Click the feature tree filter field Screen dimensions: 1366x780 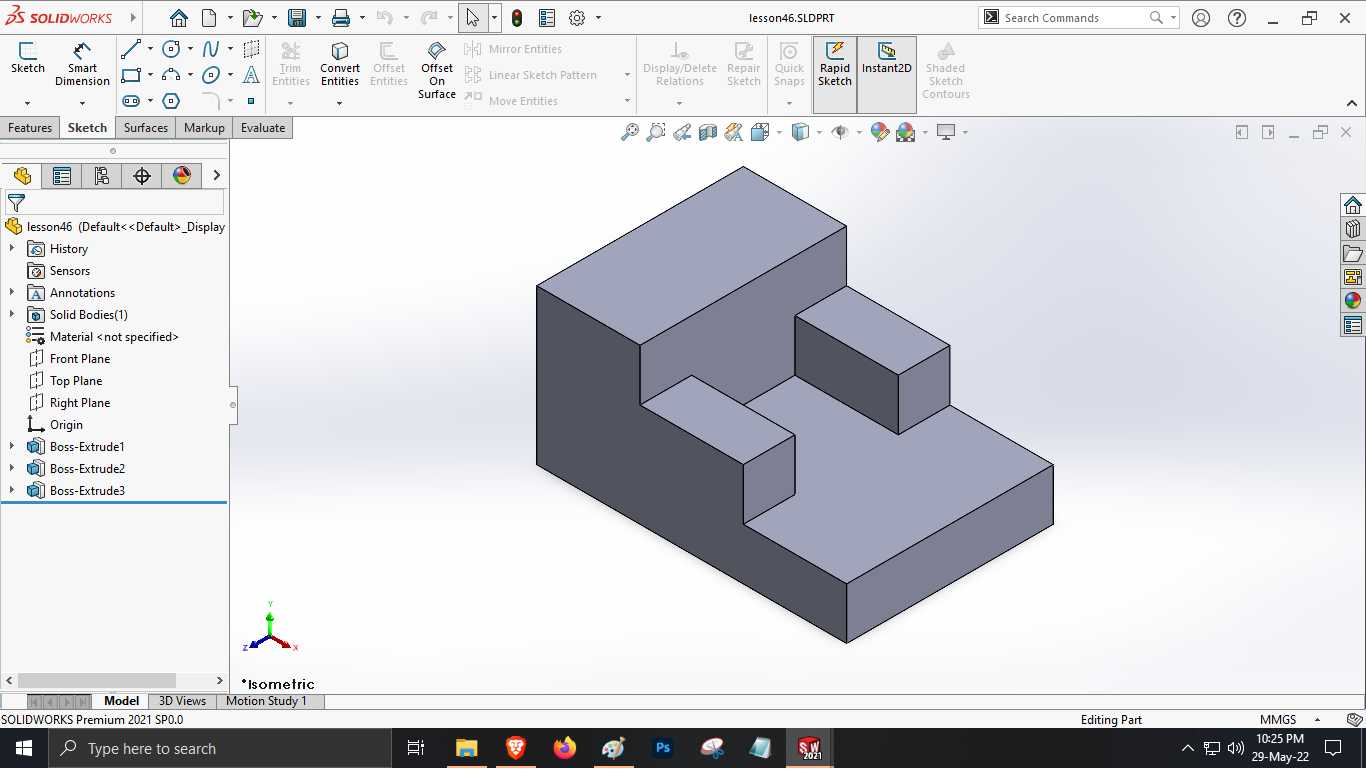coord(115,203)
